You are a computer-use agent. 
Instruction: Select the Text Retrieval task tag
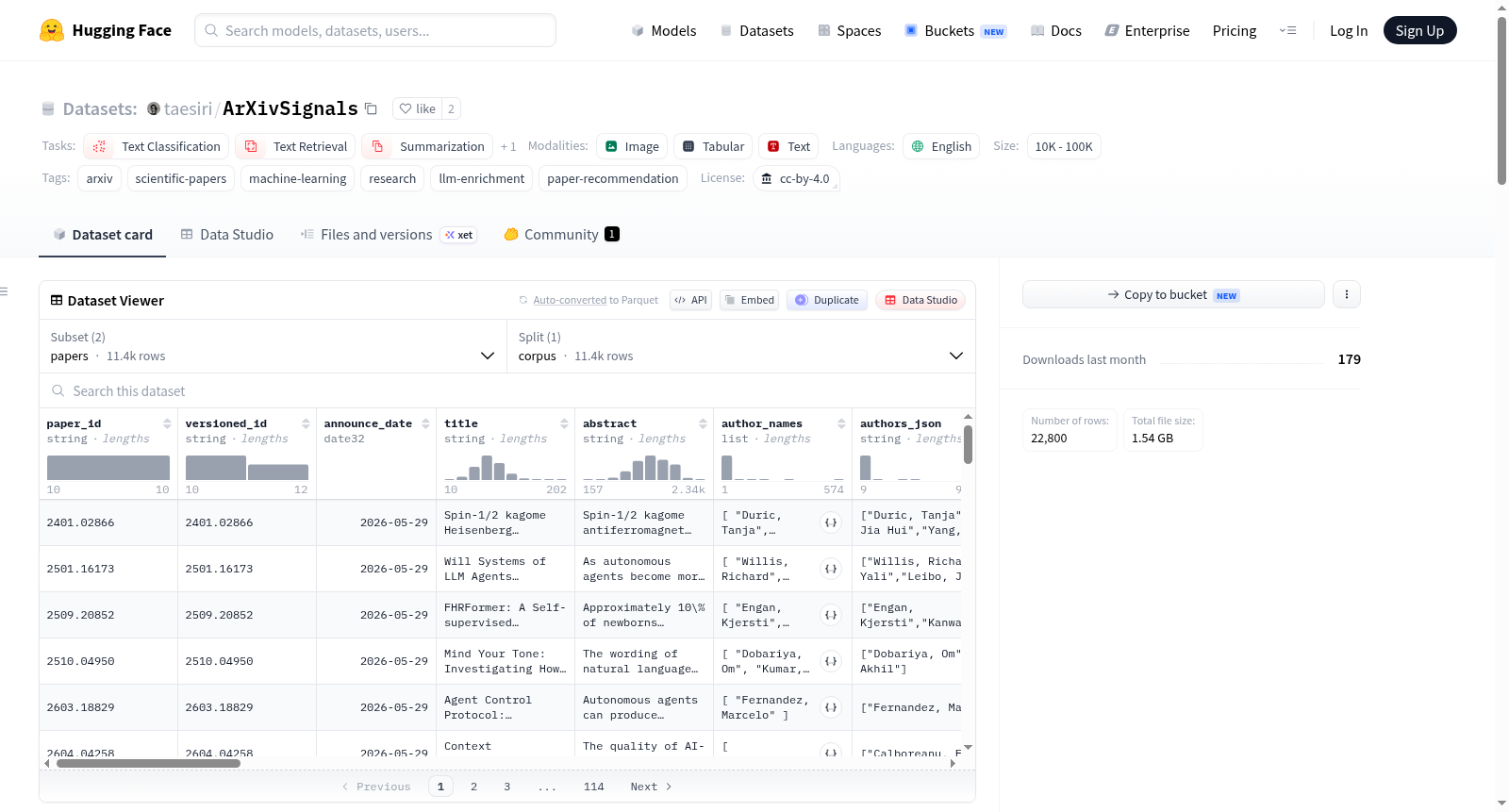point(295,146)
